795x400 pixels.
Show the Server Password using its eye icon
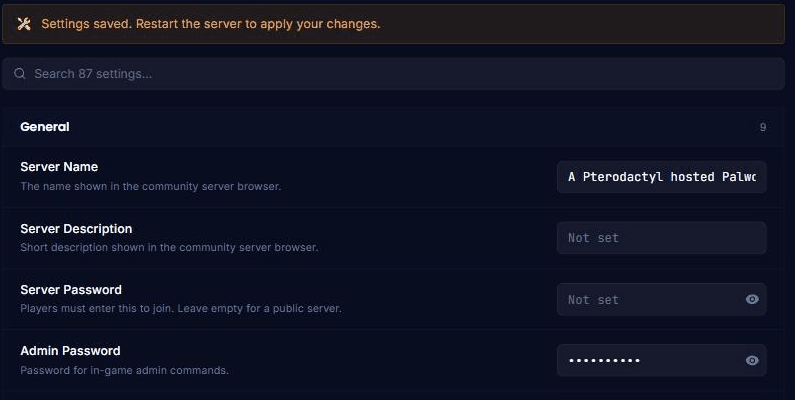coord(752,299)
